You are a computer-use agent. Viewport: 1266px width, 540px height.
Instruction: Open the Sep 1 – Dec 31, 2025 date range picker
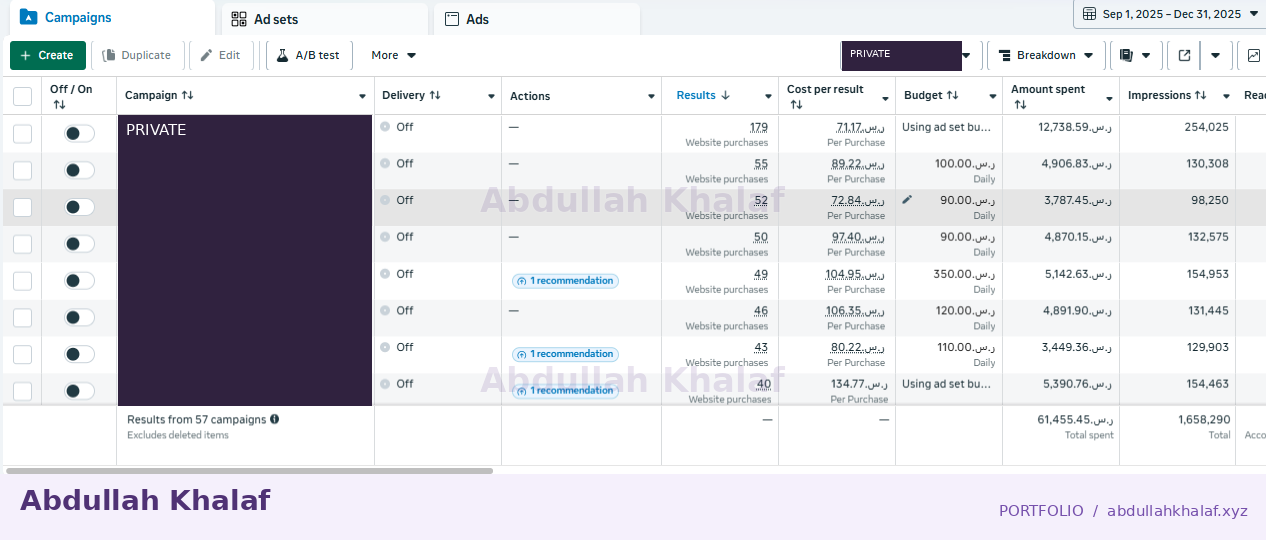click(1170, 14)
